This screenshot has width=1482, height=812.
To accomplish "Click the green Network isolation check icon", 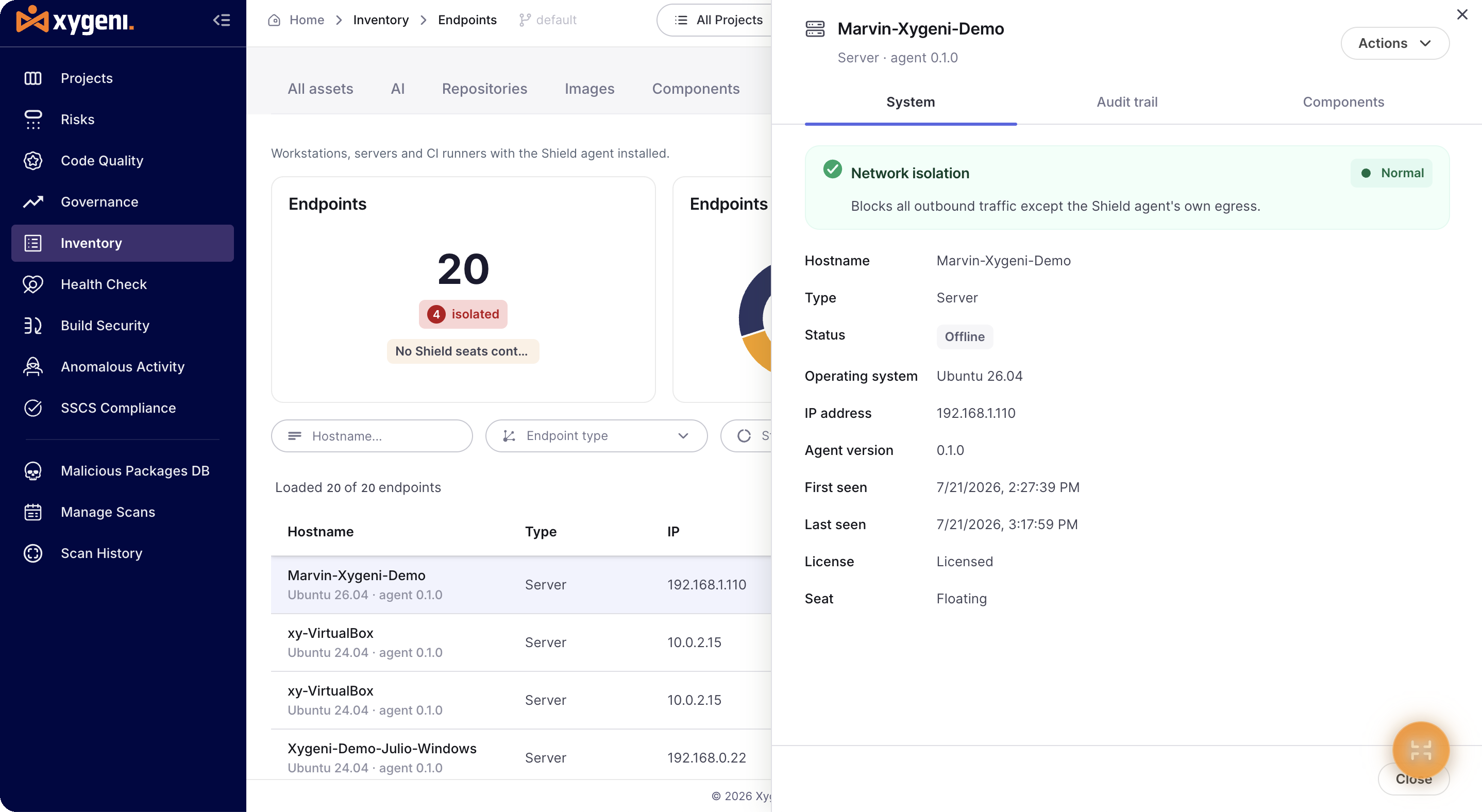I will click(833, 169).
